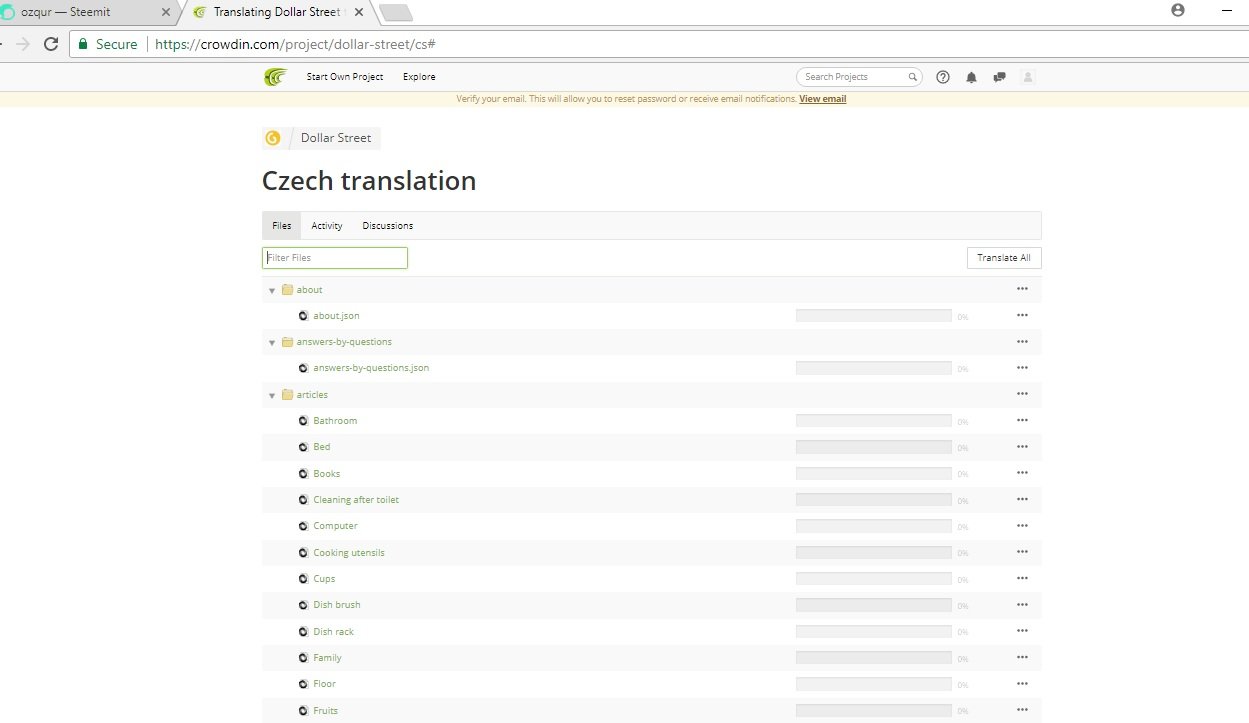1249x723 pixels.
Task: Close the ozqur Steemit browser tab
Action: [x=166, y=13]
